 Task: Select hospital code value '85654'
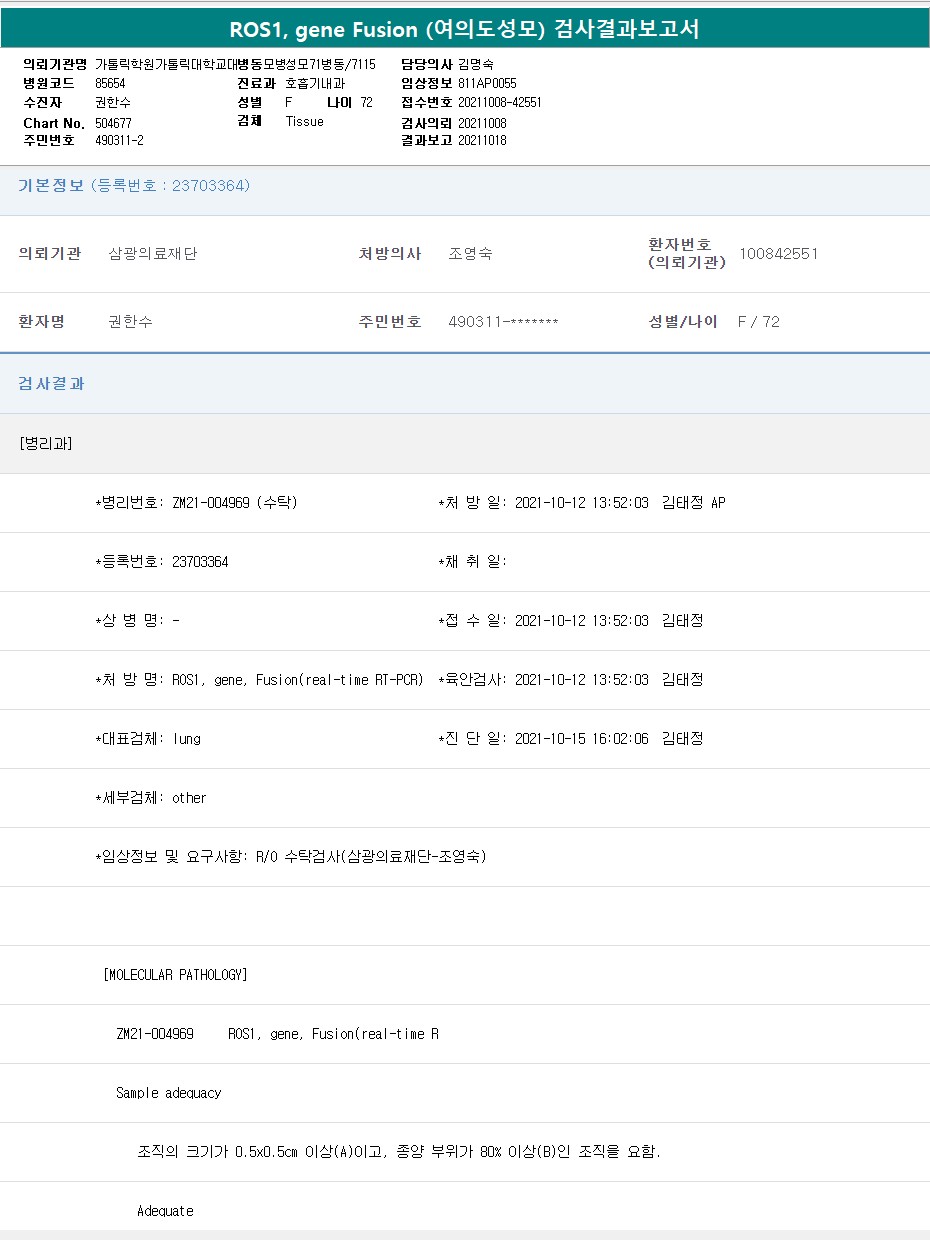point(110,83)
